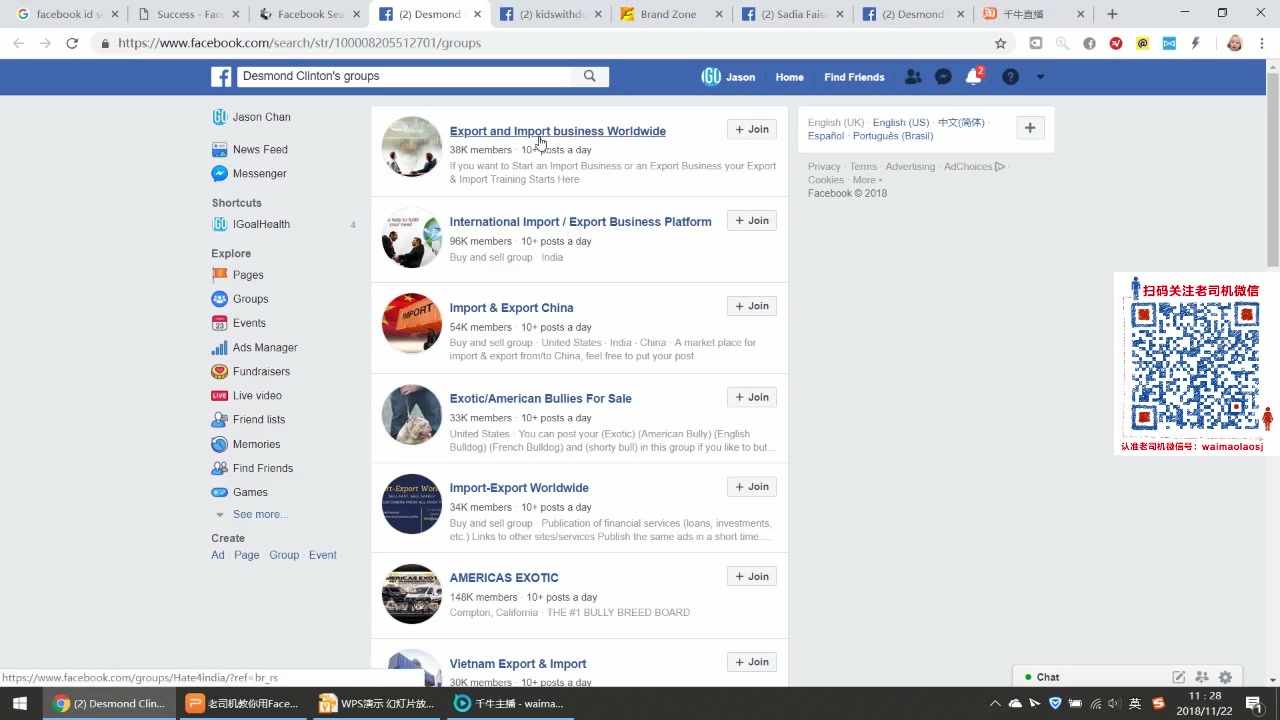Open AdChoices footer link
1280x720 pixels.
(x=974, y=167)
